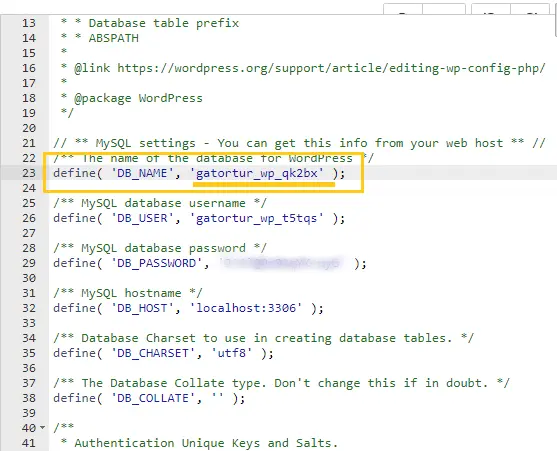557x451 pixels.
Task: Click line number 26 in the gutter
Action: (x=29, y=218)
